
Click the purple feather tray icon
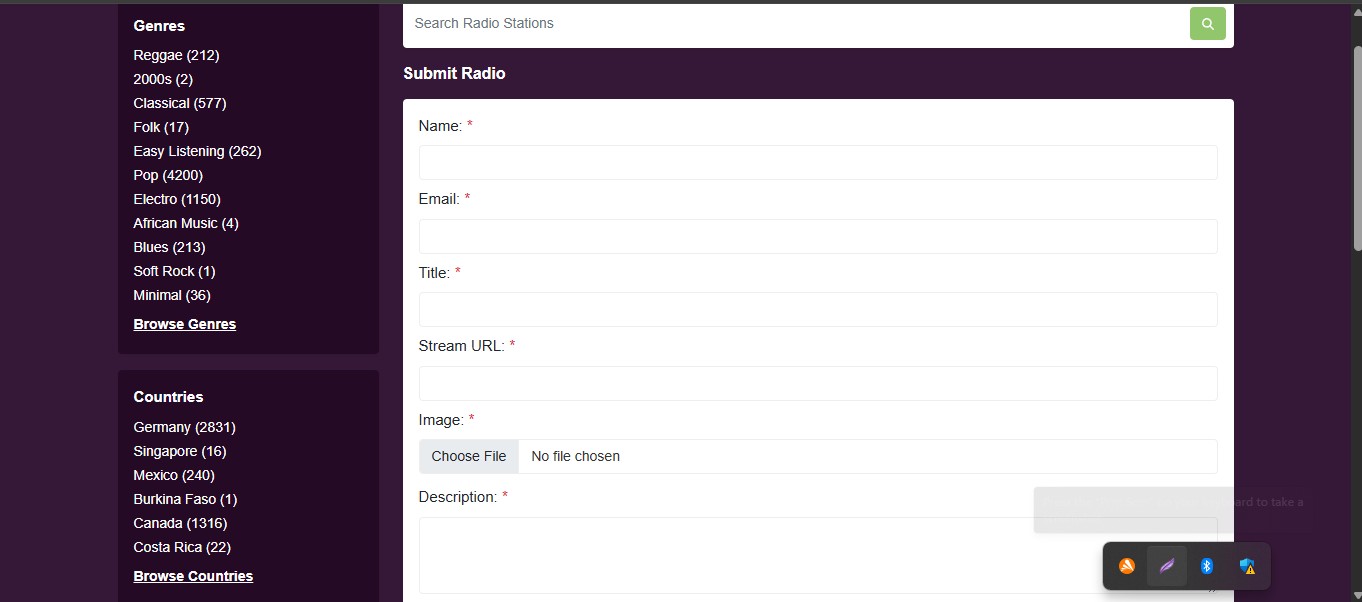(1167, 566)
